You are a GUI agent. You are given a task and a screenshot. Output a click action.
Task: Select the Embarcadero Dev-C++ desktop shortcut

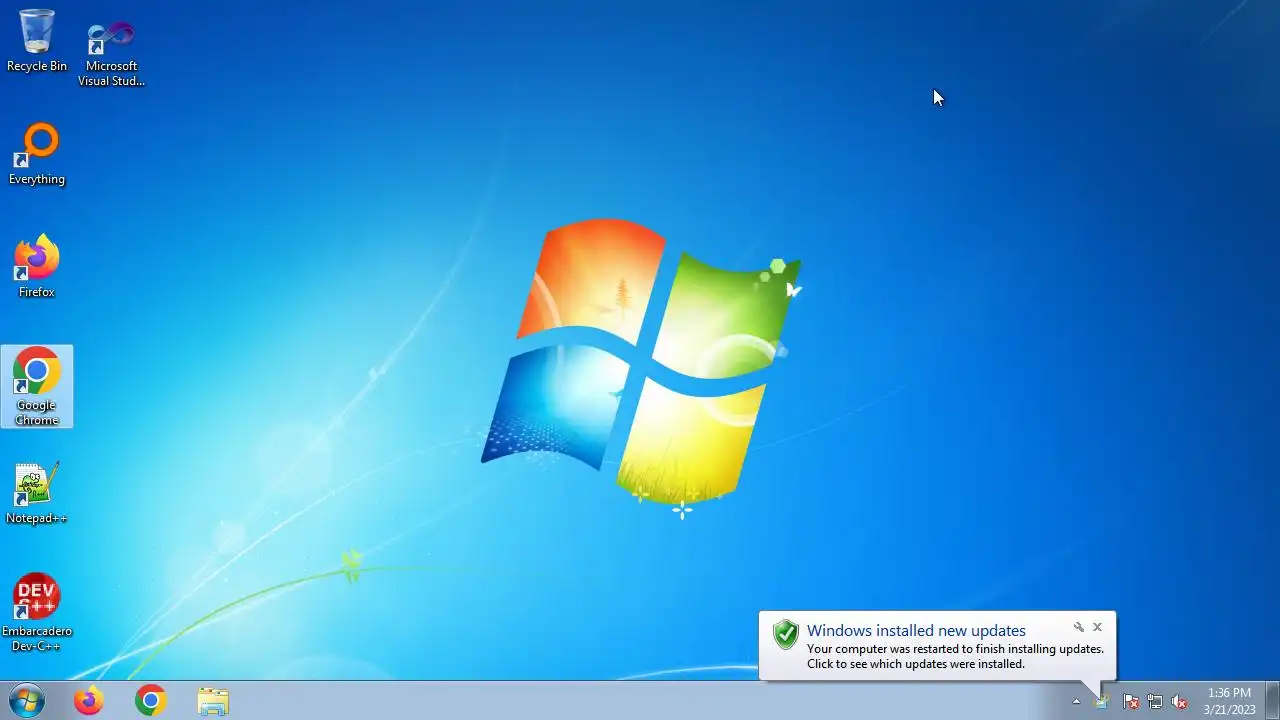[37, 613]
